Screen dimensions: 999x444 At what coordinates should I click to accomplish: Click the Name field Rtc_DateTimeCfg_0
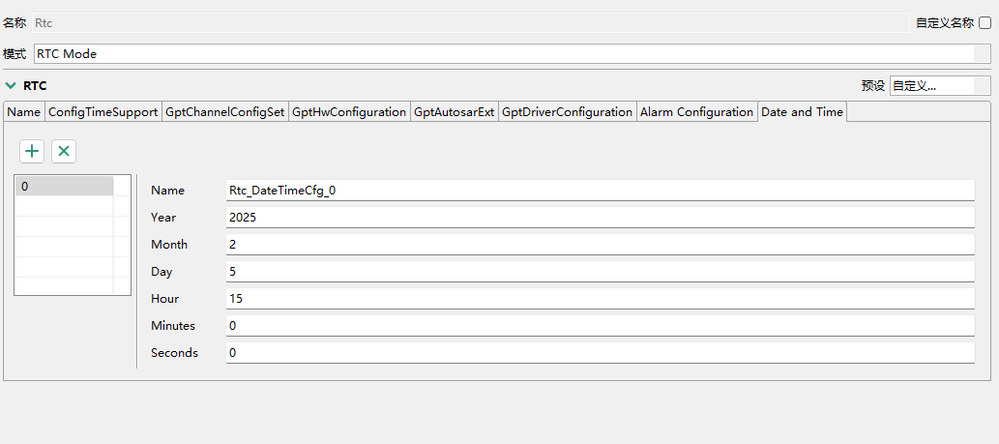pos(600,190)
